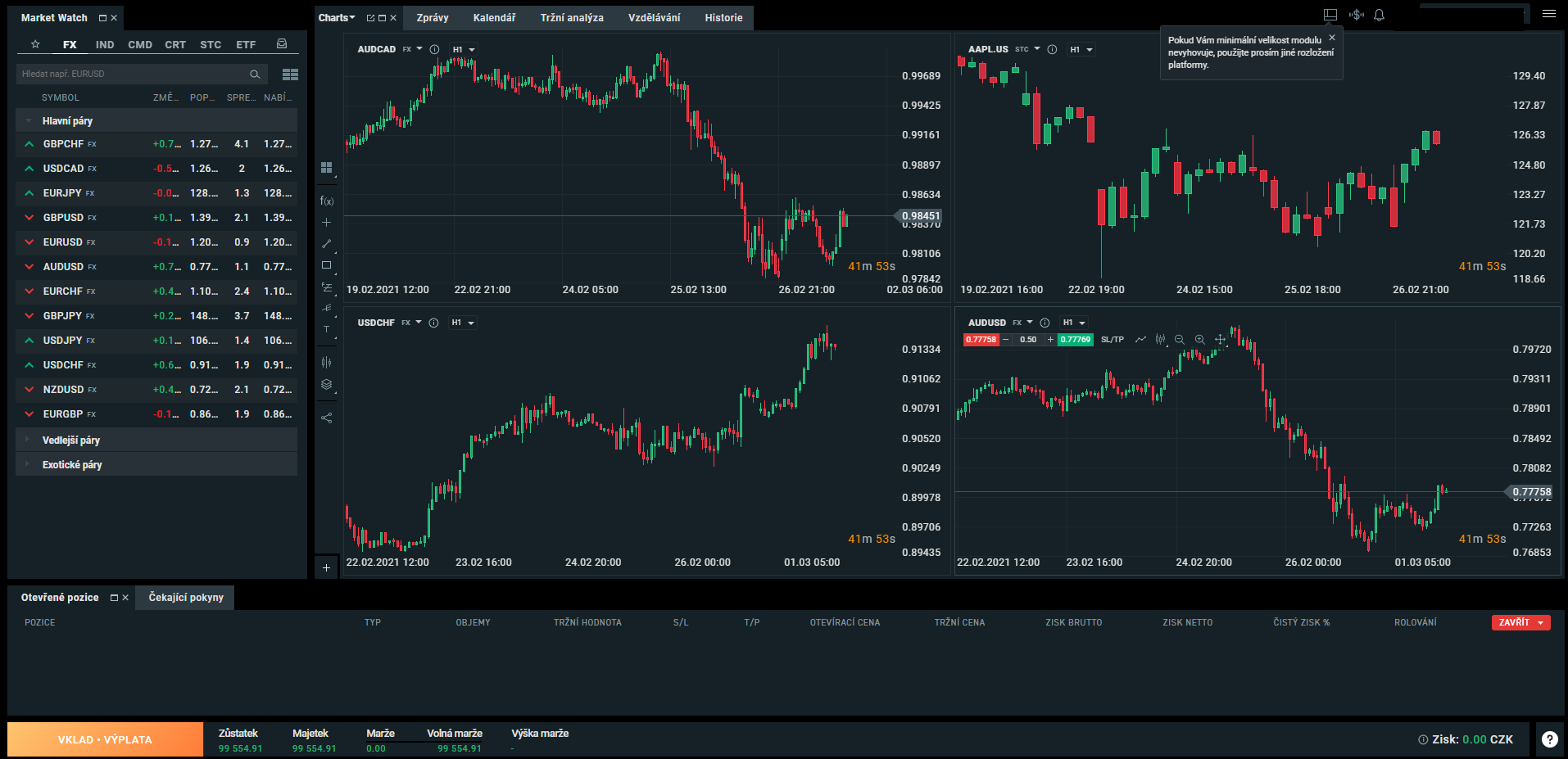This screenshot has height=759, width=1568.
Task: Select the text annotation tool
Action: [326, 330]
